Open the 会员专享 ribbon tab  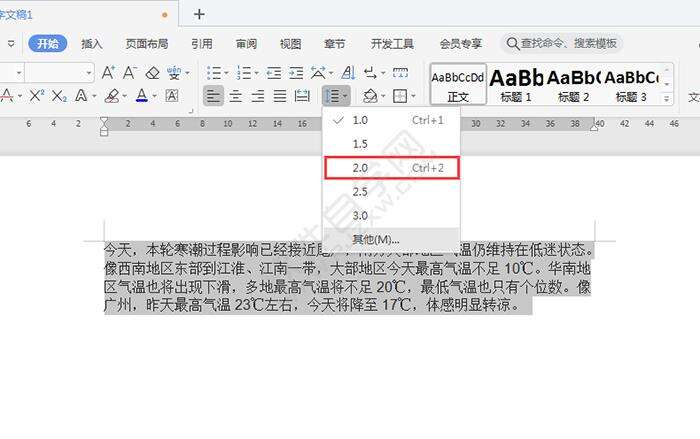[461, 44]
